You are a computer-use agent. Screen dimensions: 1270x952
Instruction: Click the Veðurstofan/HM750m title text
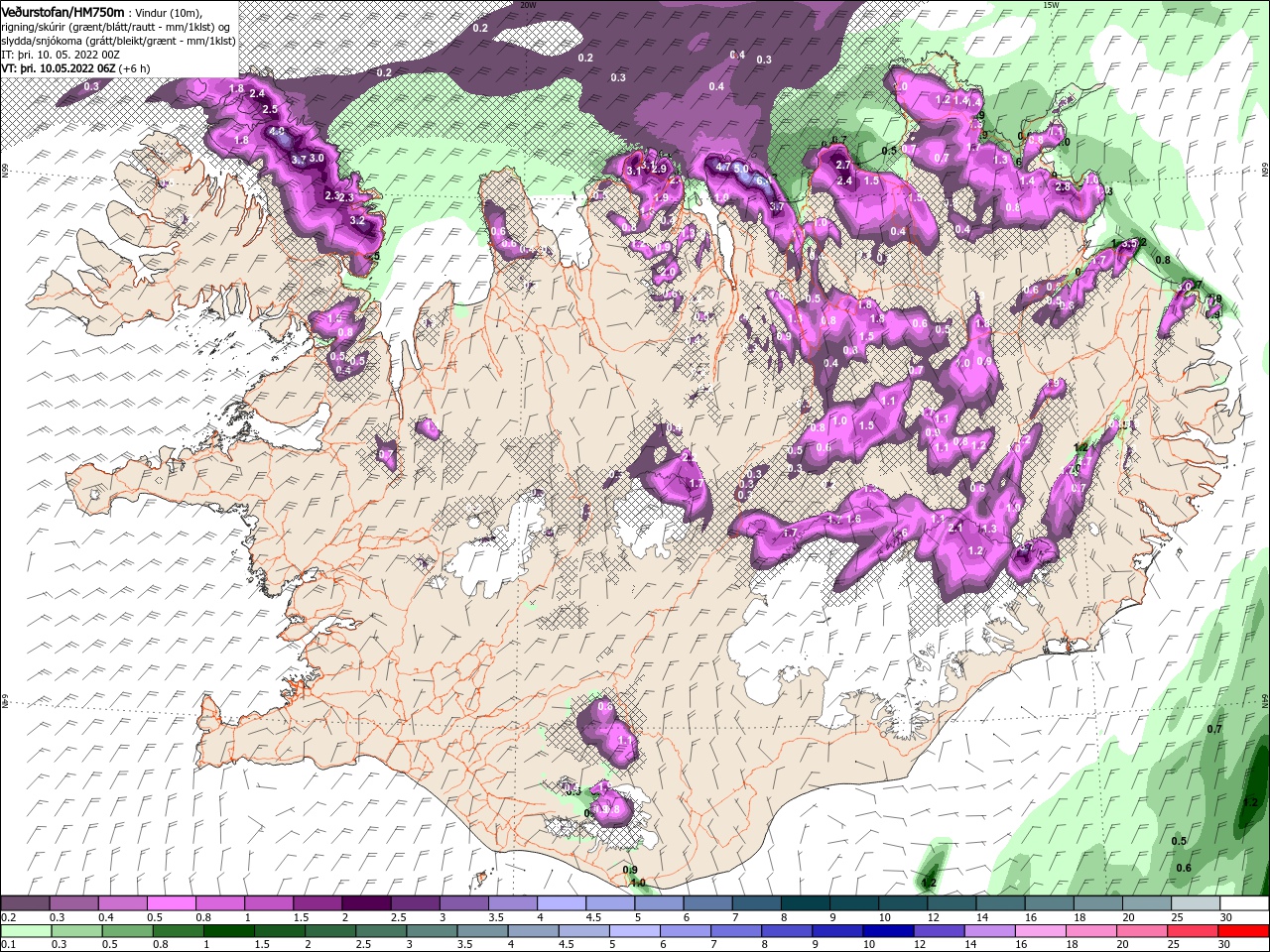pos(63,12)
